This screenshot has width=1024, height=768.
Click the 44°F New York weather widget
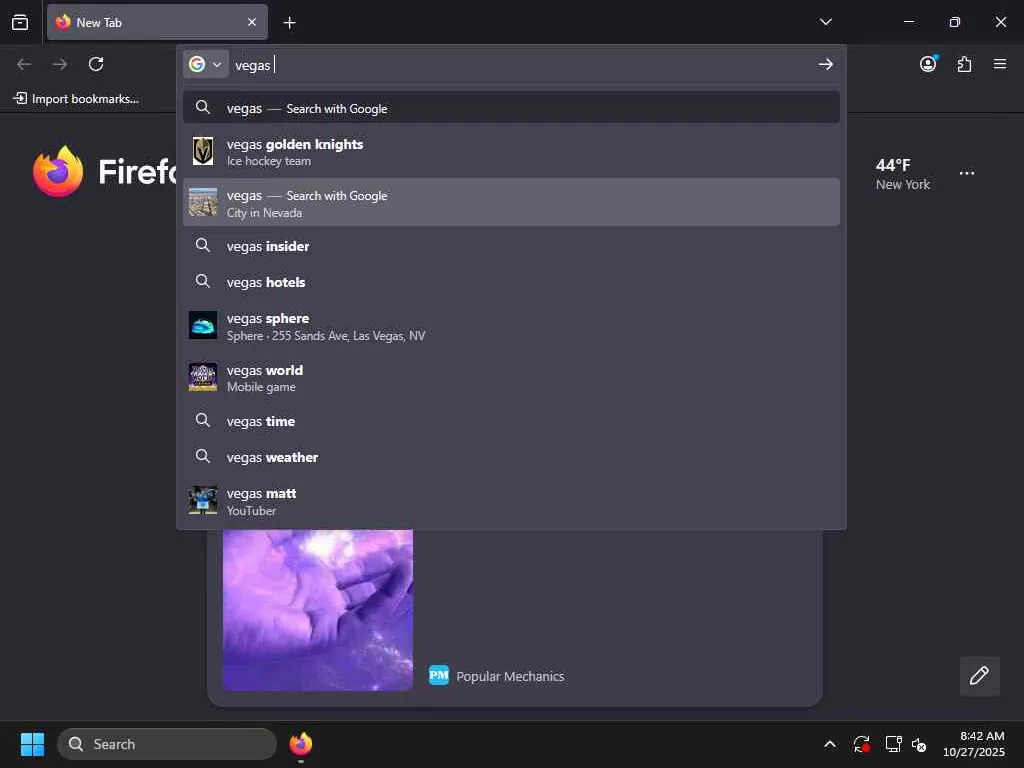[903, 174]
